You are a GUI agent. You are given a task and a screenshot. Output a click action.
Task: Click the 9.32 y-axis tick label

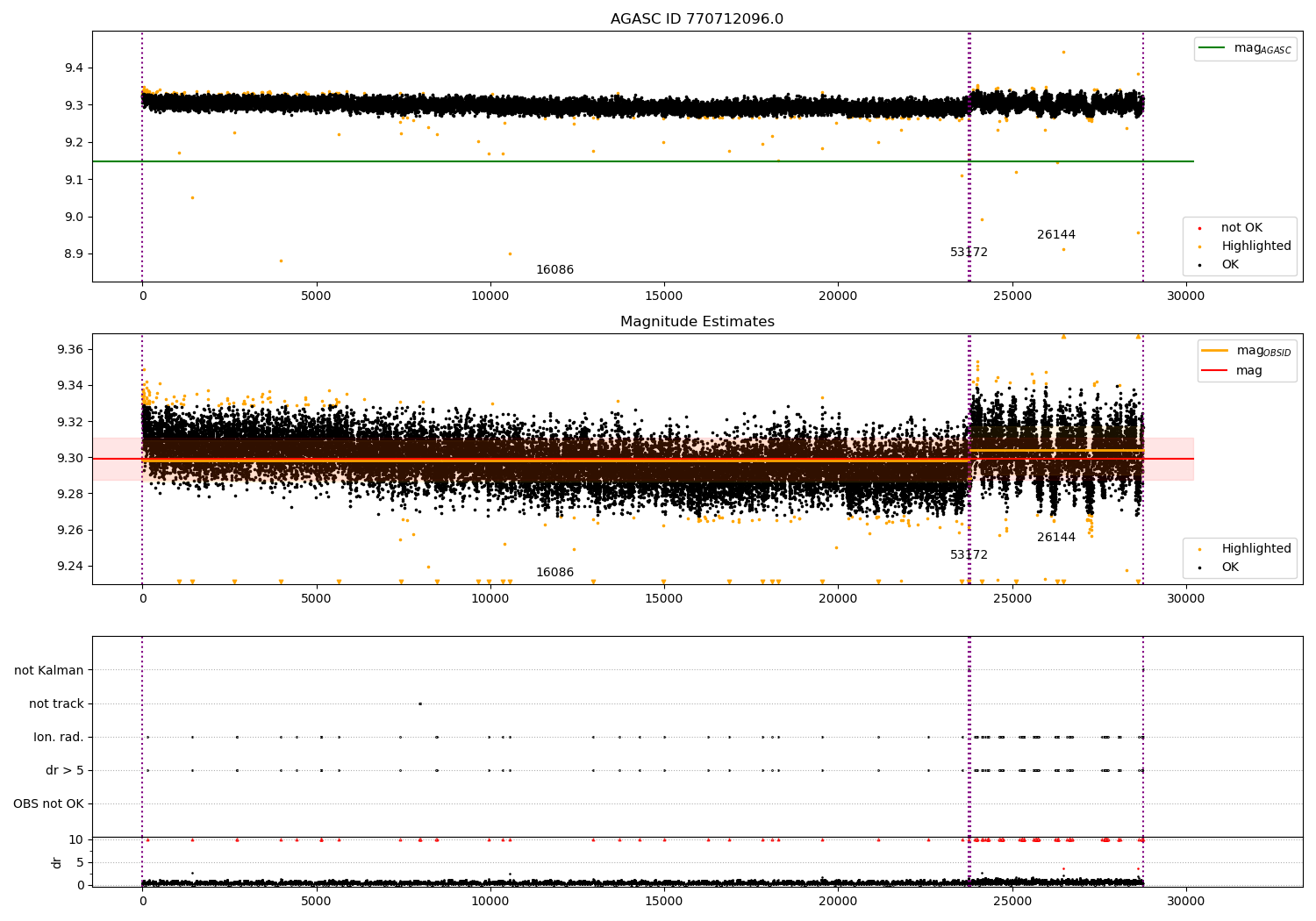(x=70, y=422)
